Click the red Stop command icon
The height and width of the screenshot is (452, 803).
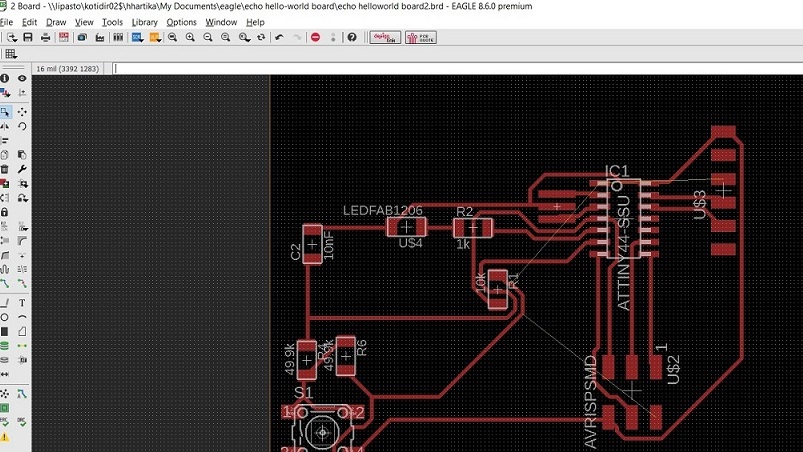[315, 37]
